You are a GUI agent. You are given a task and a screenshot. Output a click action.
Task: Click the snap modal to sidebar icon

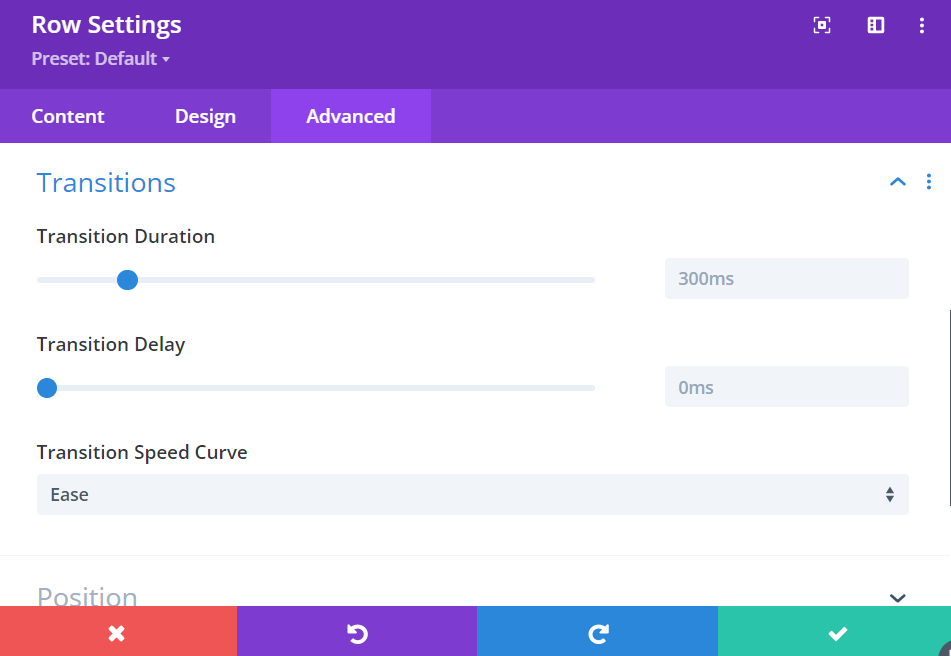point(876,25)
